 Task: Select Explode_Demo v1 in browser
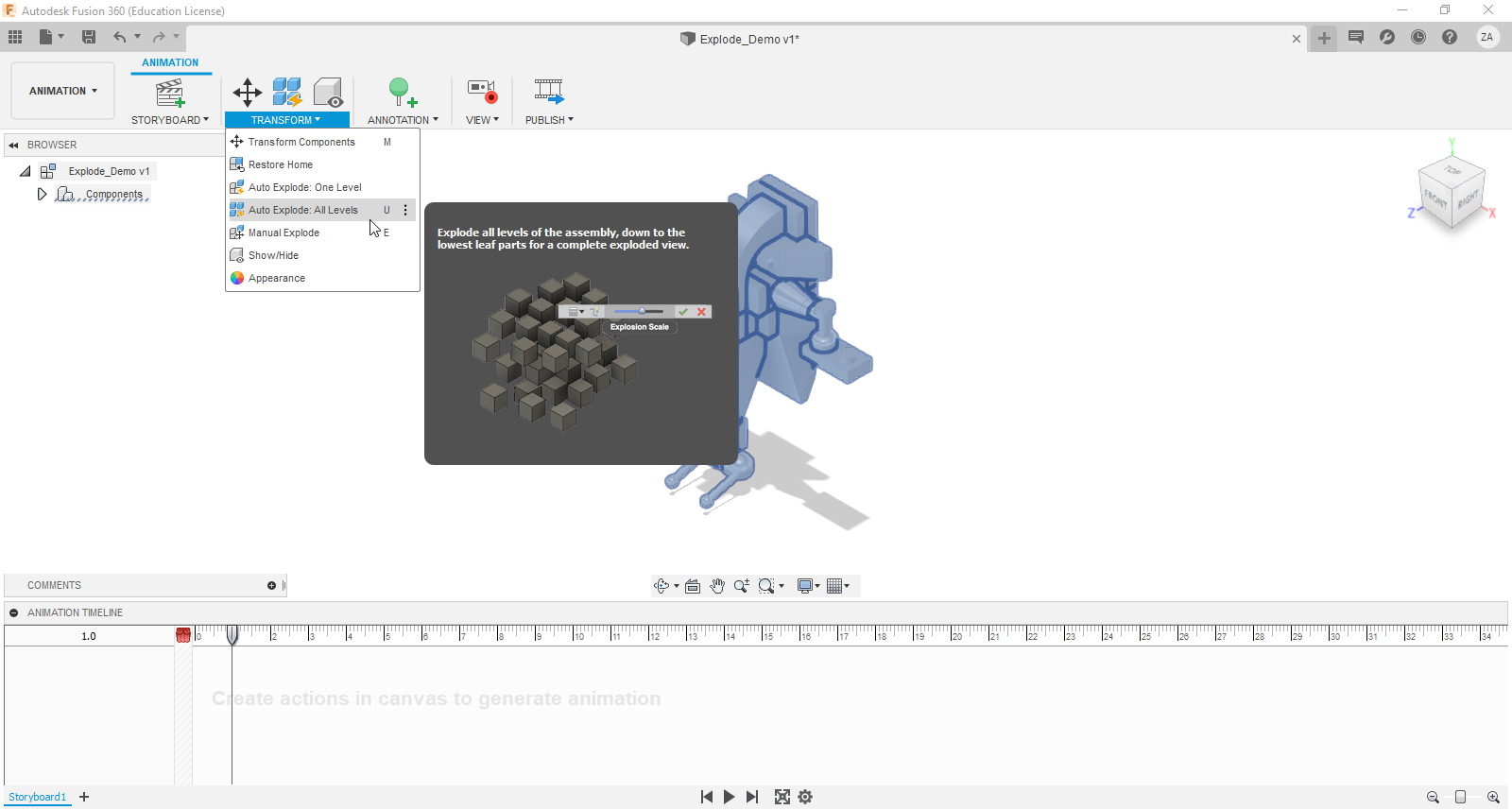[x=109, y=171]
